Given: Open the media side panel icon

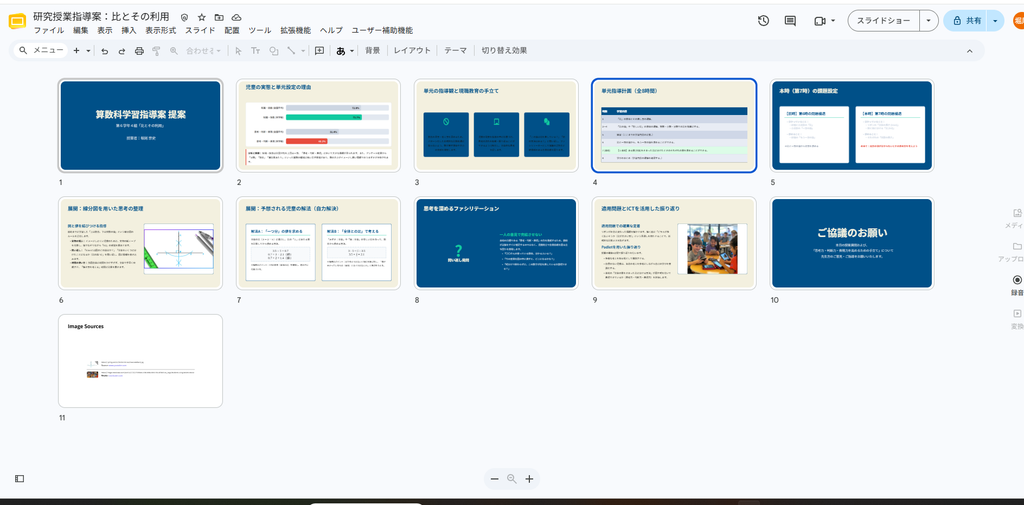Looking at the screenshot, I should point(1017,213).
